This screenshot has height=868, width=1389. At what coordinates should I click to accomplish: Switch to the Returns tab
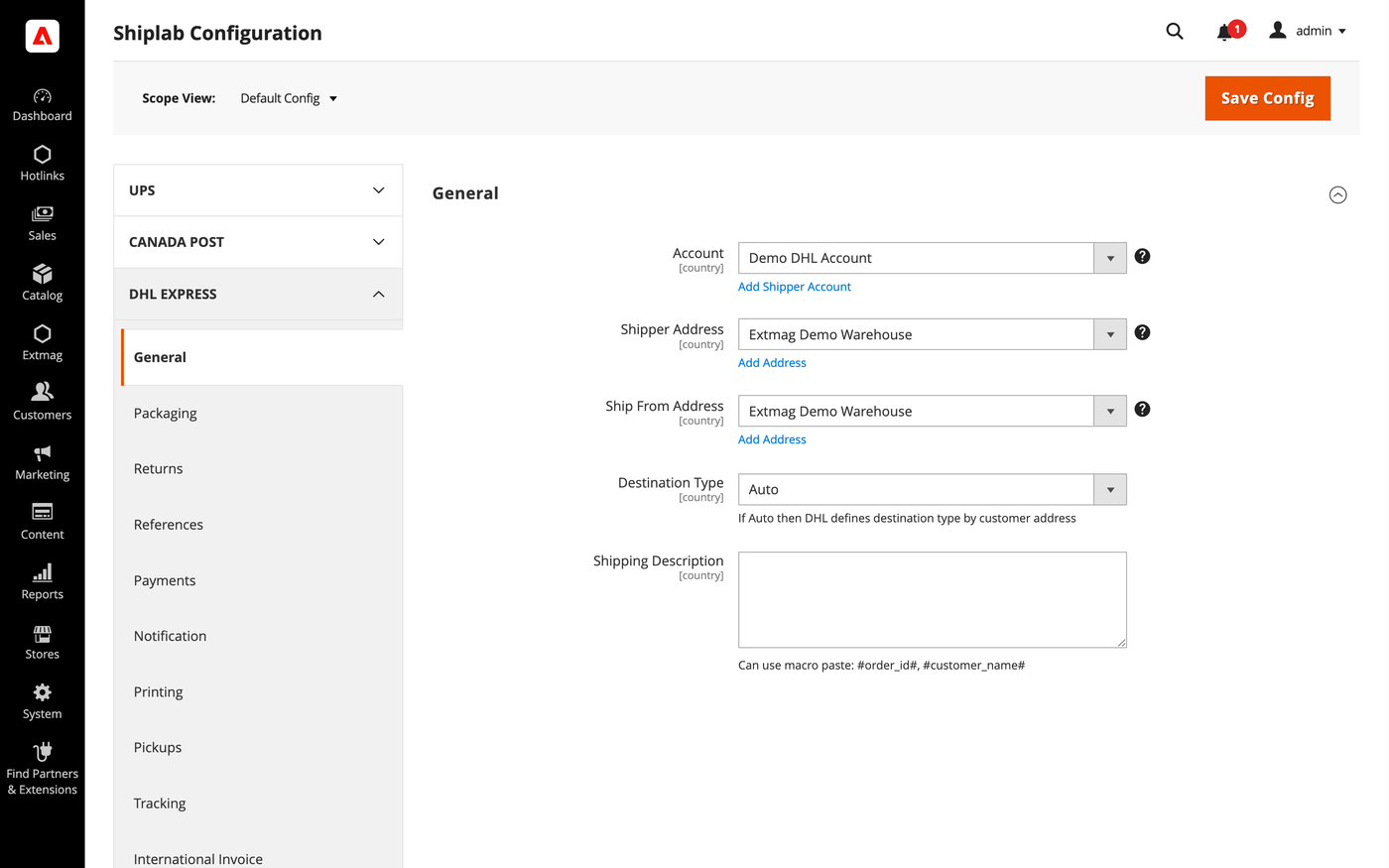(262, 468)
